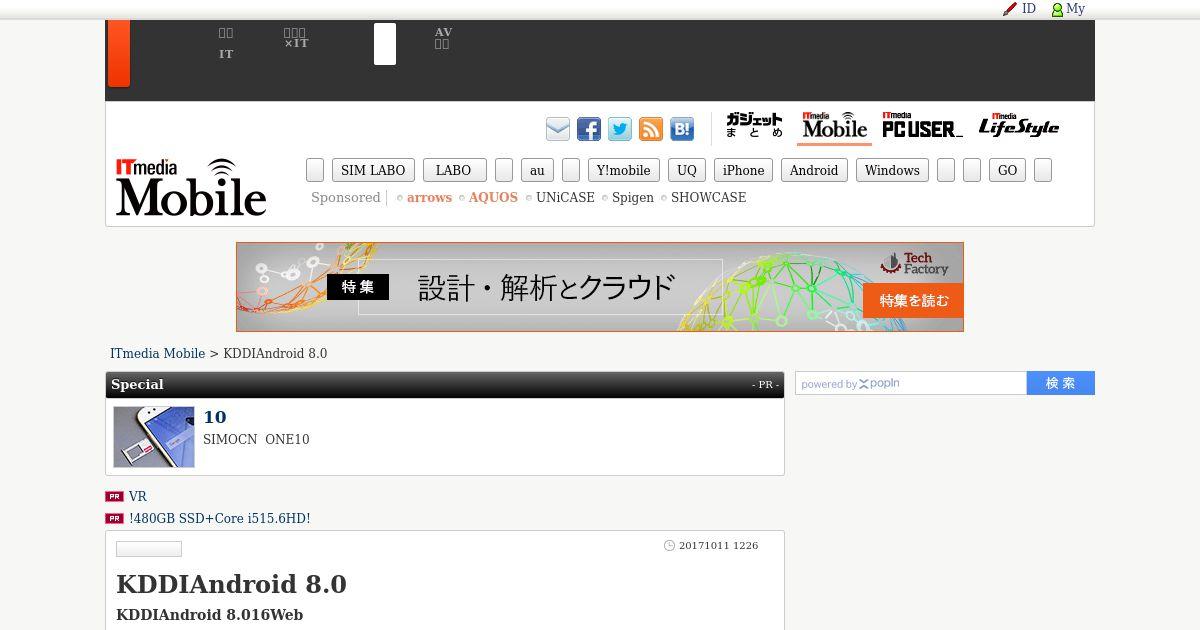Open the iPhone category button
Viewport: 1200px width, 630px height.
pyautogui.click(x=743, y=170)
